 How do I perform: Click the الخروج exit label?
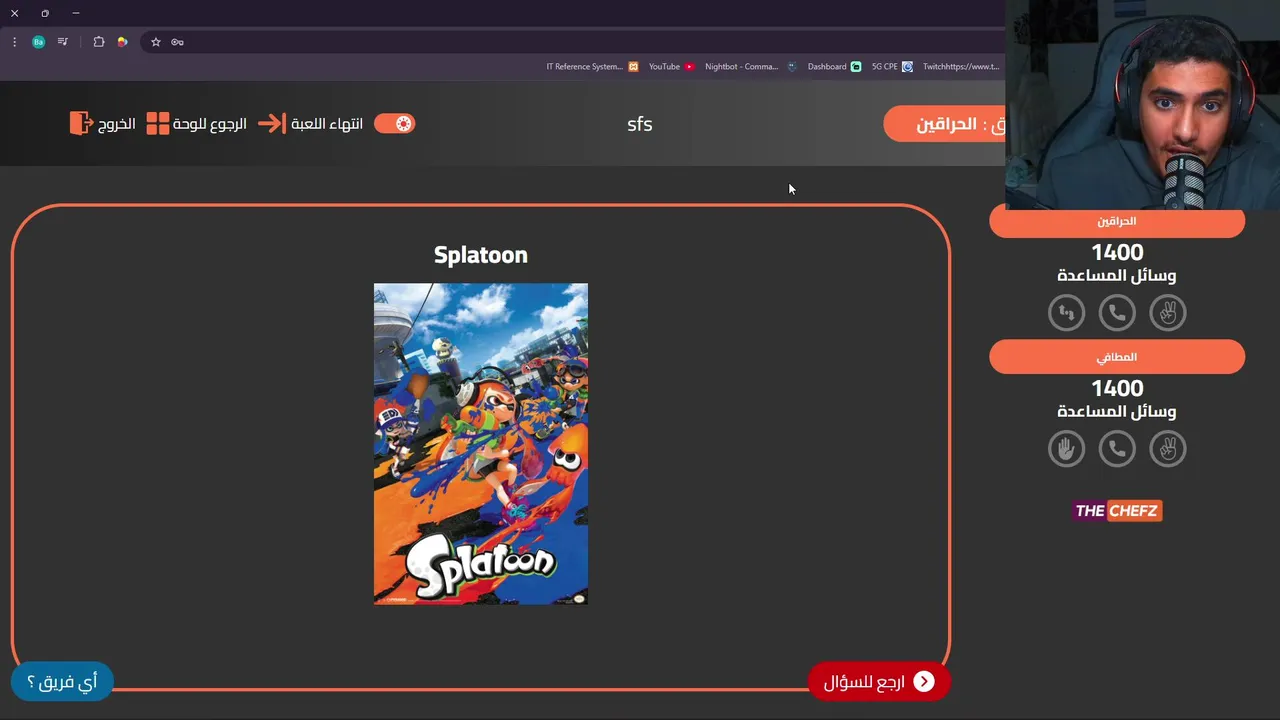point(117,124)
